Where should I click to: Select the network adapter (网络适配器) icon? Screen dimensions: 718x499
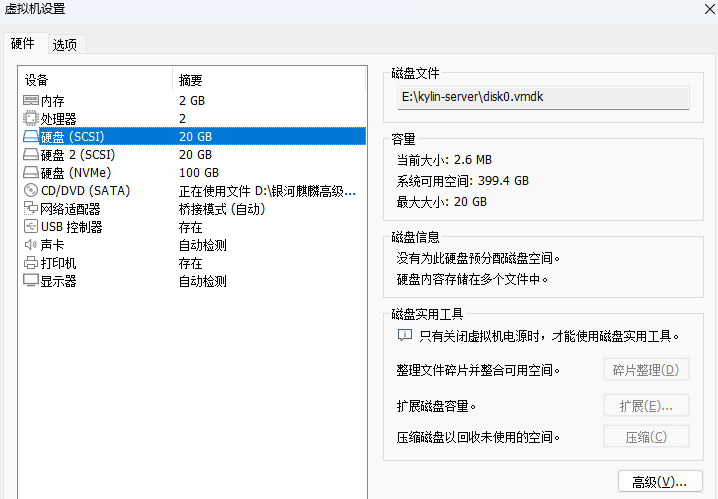click(31, 209)
